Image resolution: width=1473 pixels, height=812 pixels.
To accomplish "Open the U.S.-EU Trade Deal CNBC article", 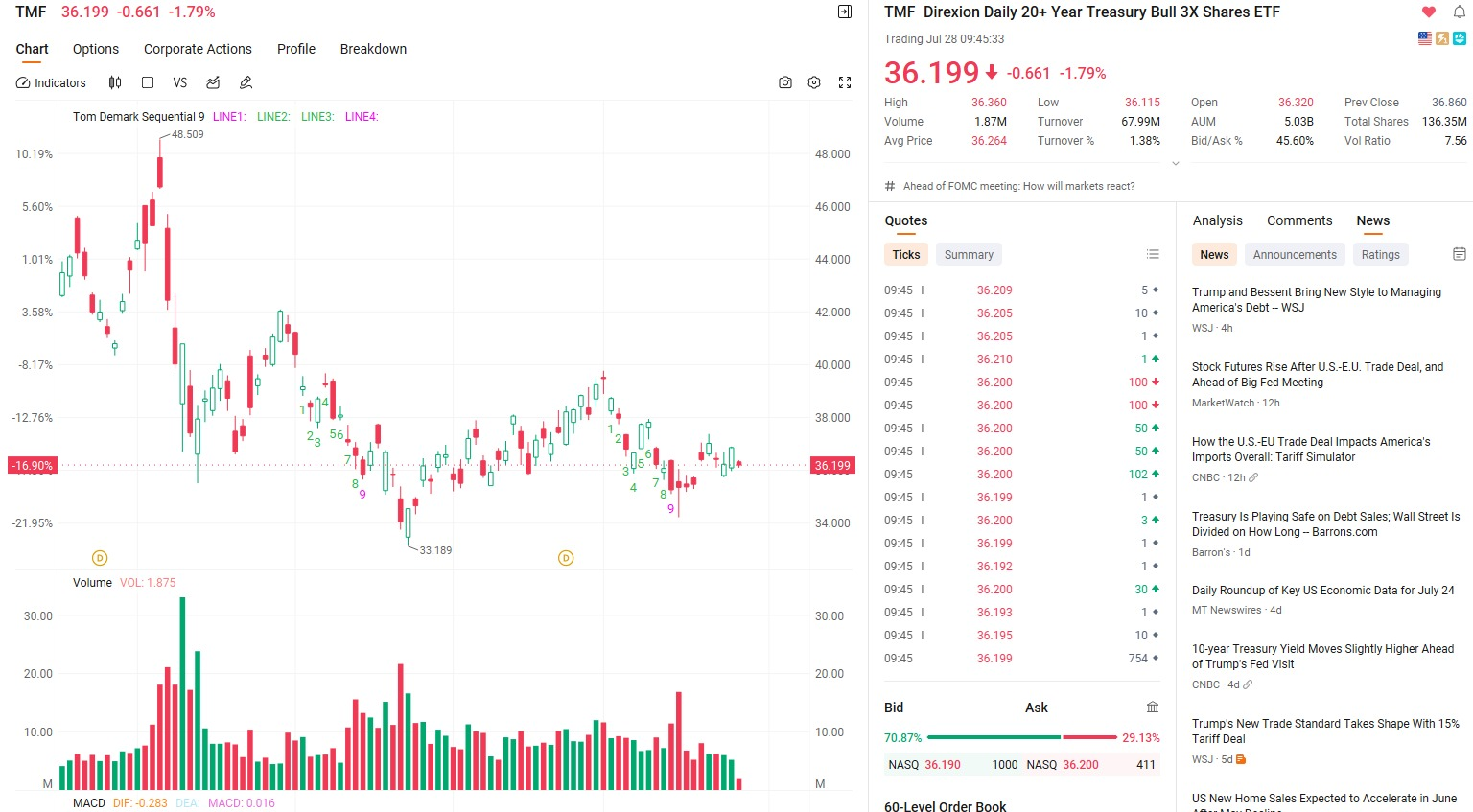I will tap(1311, 450).
